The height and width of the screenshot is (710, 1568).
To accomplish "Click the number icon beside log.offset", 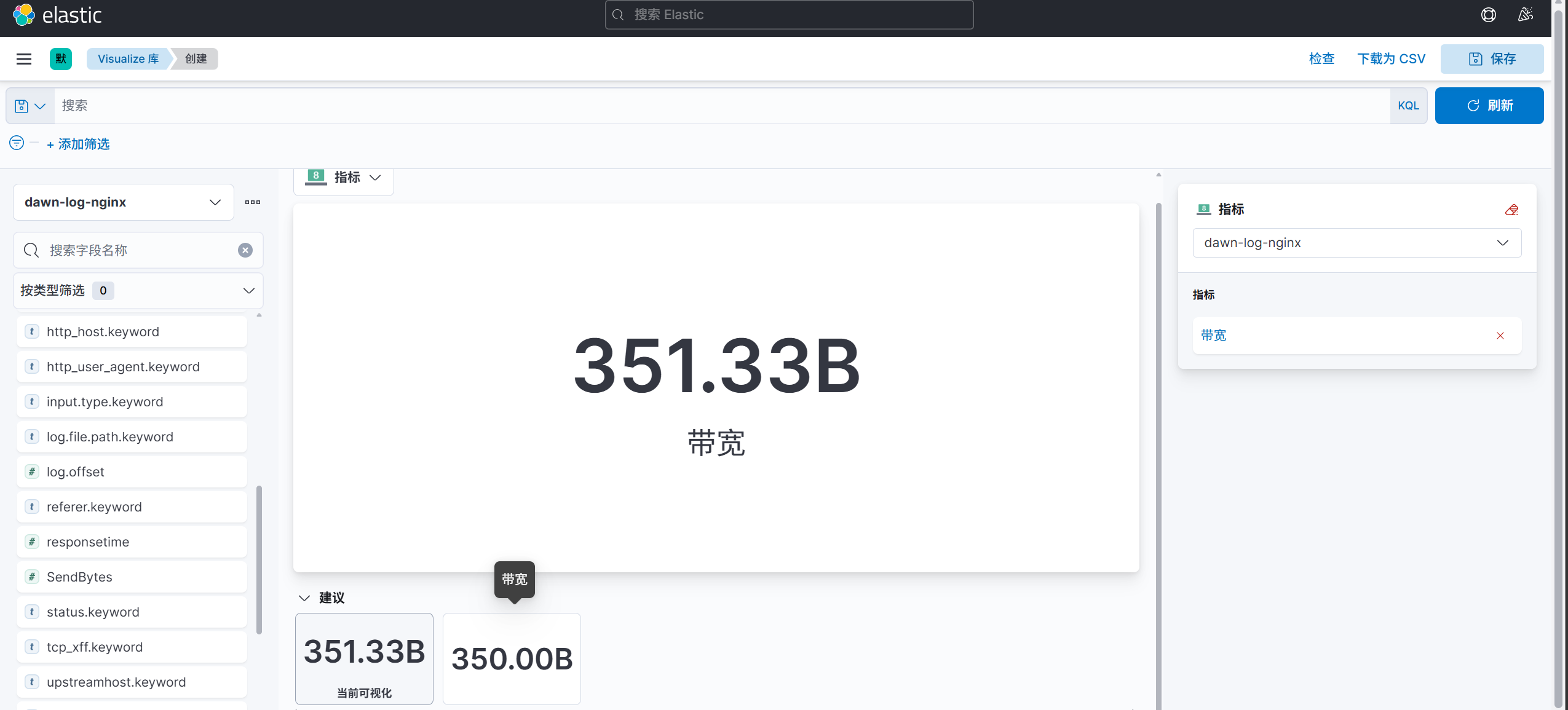I will point(32,471).
